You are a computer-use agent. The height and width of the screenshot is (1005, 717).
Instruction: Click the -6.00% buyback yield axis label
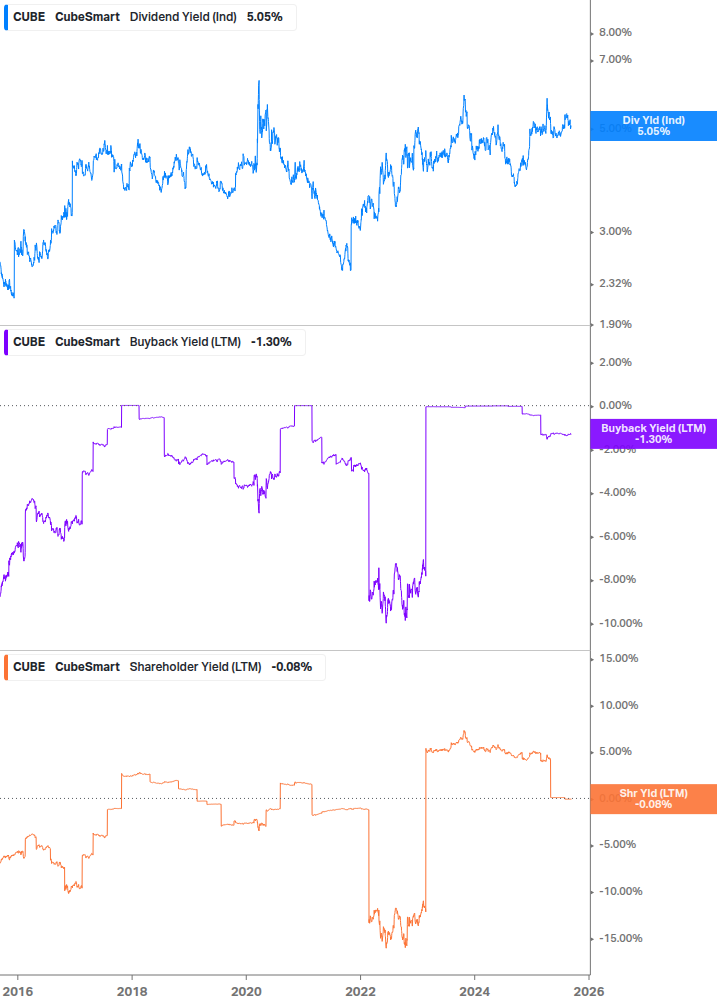[x=617, y=536]
